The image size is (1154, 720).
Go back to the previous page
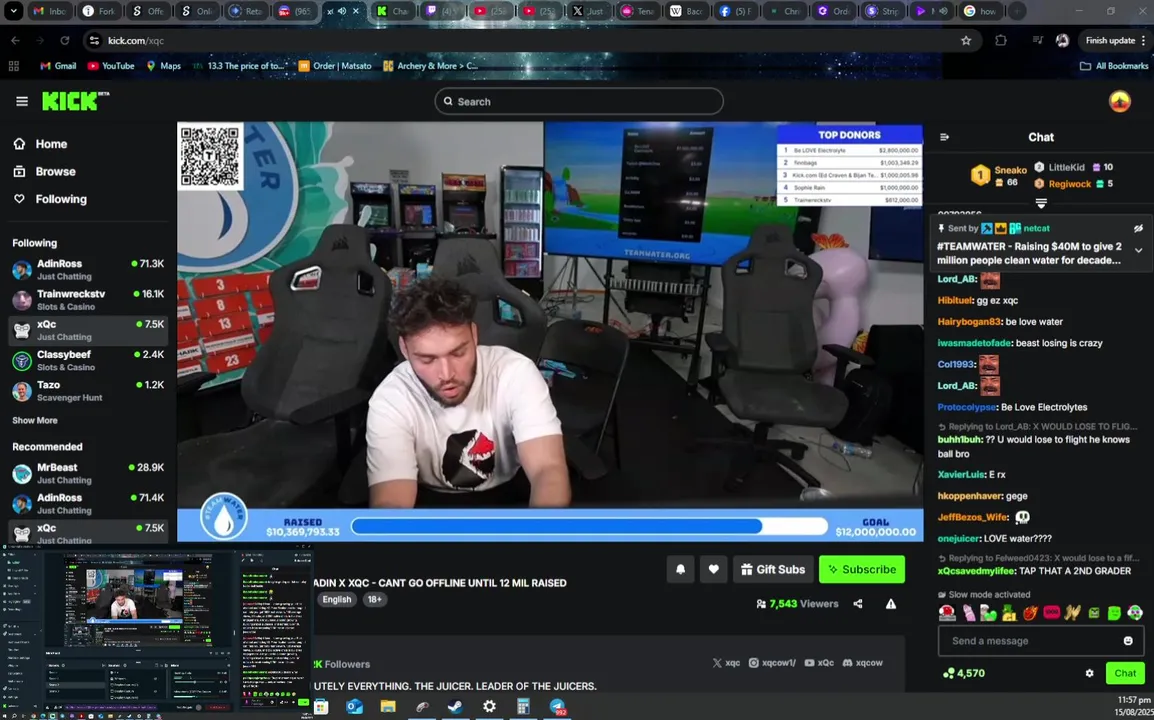point(15,40)
